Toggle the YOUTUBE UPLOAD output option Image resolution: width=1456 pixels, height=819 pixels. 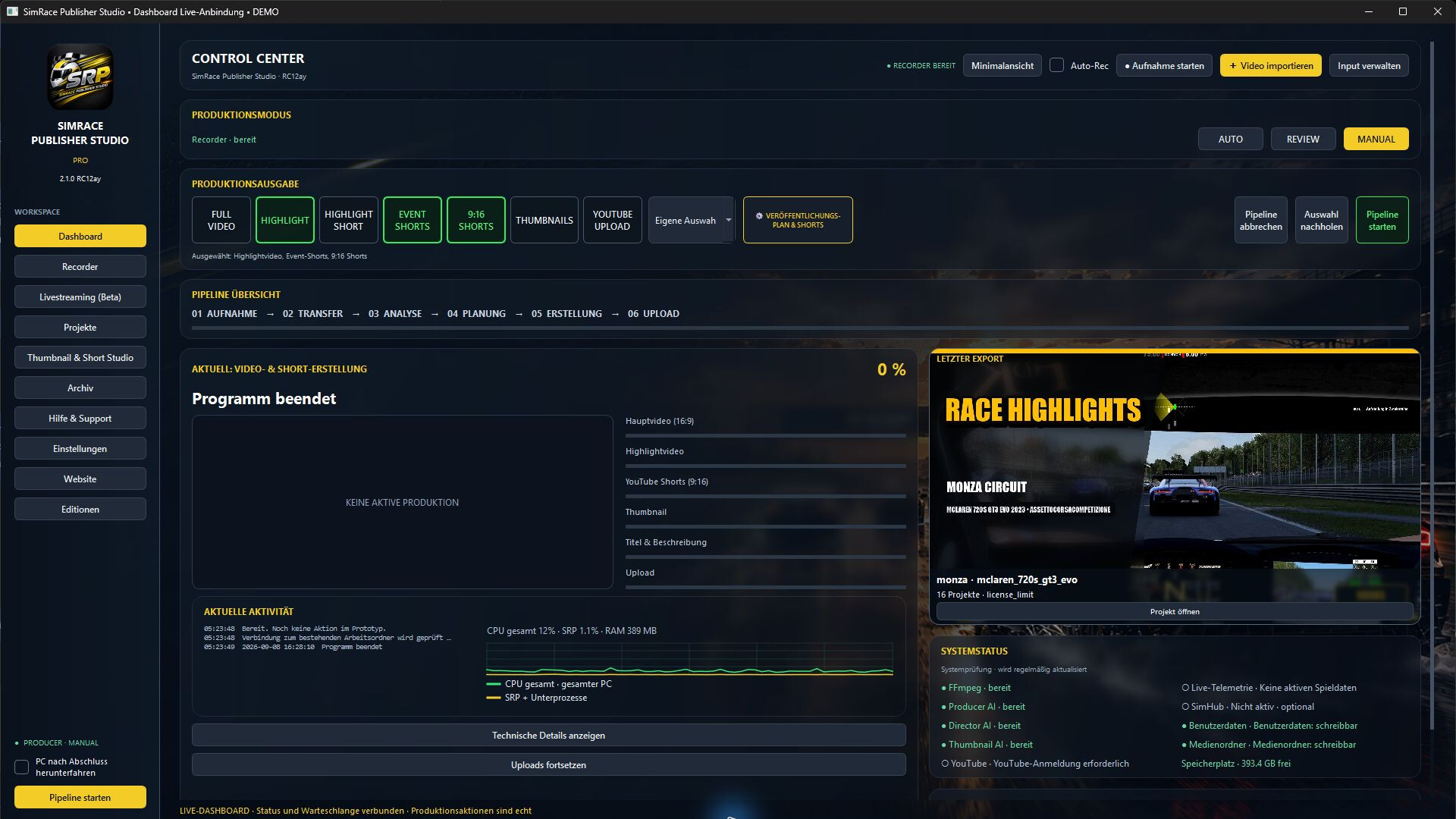click(613, 220)
